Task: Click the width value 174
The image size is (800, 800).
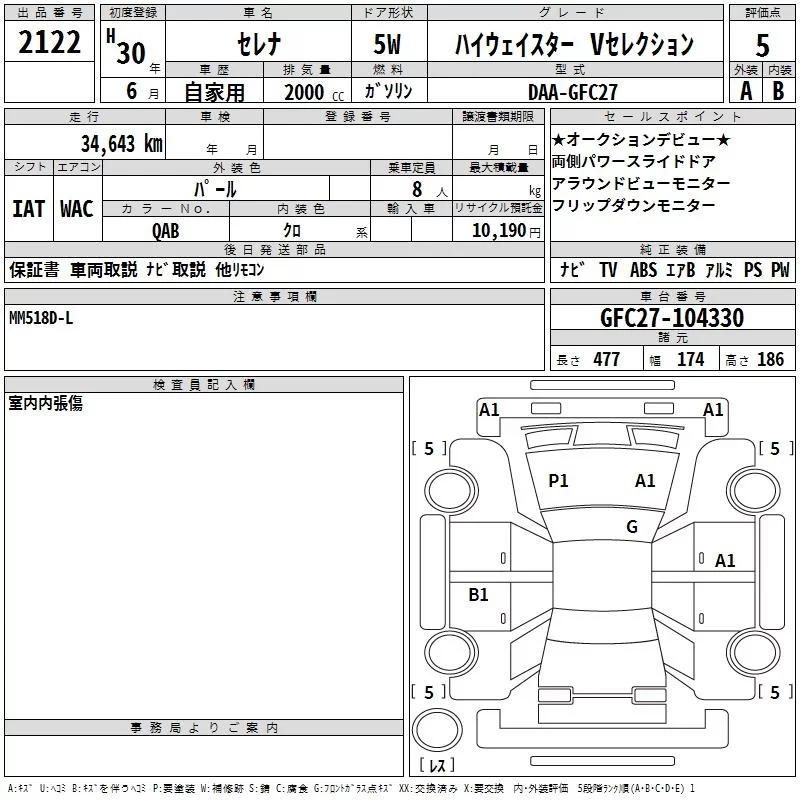Action: [x=690, y=359]
